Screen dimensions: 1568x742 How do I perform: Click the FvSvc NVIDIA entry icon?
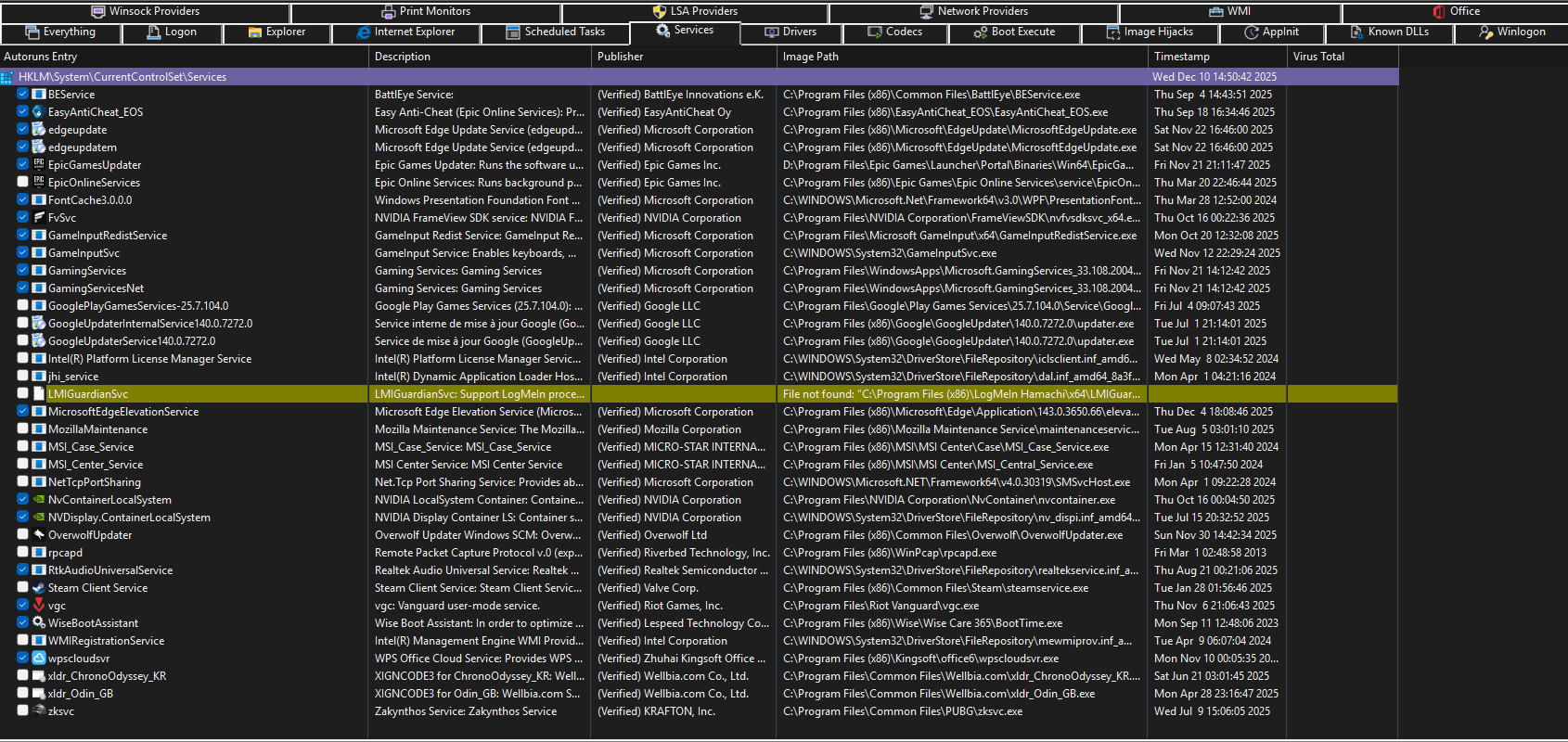(x=39, y=218)
